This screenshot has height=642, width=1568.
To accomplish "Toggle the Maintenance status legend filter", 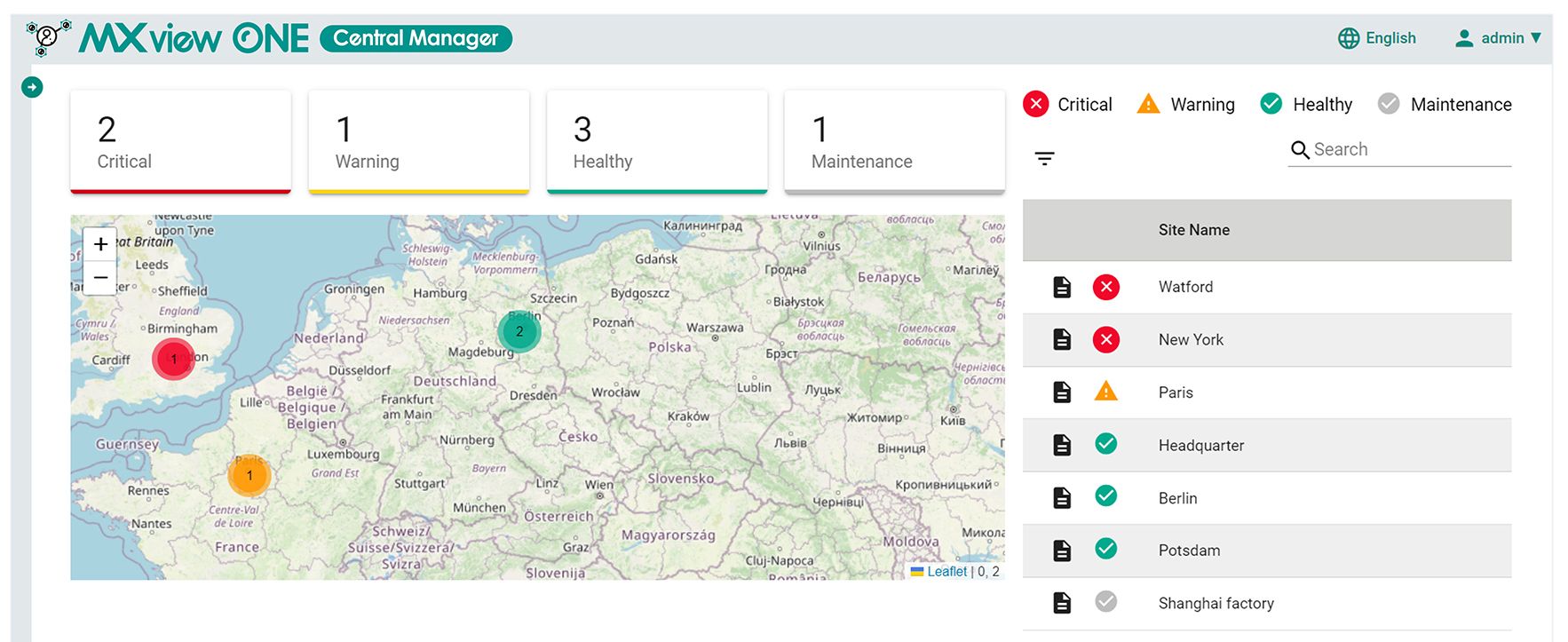I will [1445, 105].
